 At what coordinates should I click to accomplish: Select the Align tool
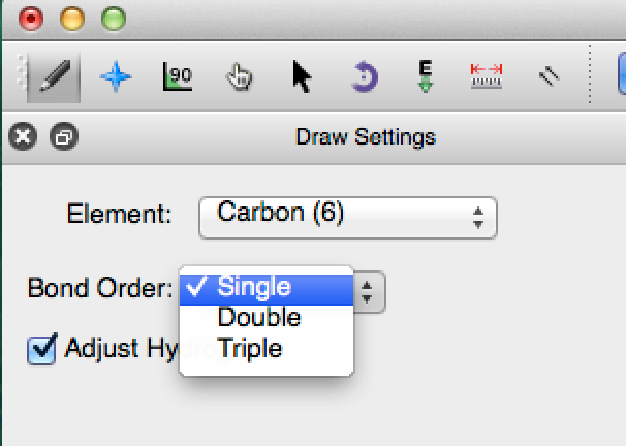tap(547, 77)
